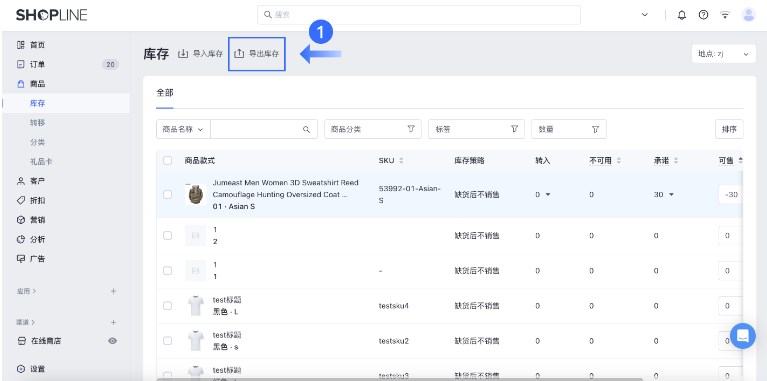Select the 全部 tab
The image size is (767, 381).
(x=165, y=93)
